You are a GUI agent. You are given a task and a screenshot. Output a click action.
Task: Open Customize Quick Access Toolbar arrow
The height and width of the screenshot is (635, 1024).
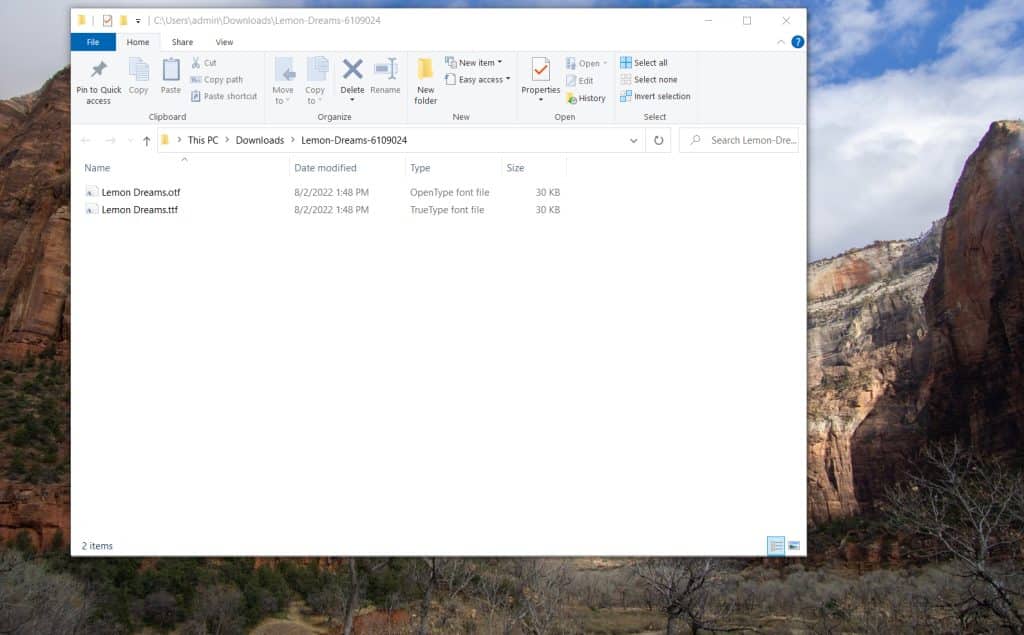pos(138,21)
